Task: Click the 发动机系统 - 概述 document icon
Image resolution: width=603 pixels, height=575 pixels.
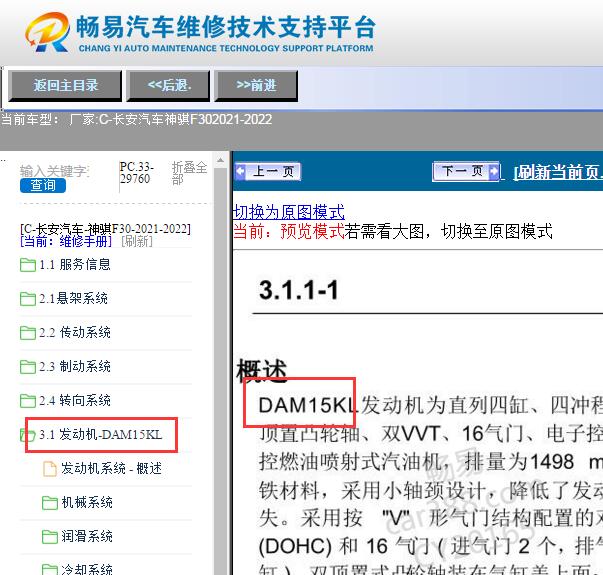Action: [x=50, y=468]
